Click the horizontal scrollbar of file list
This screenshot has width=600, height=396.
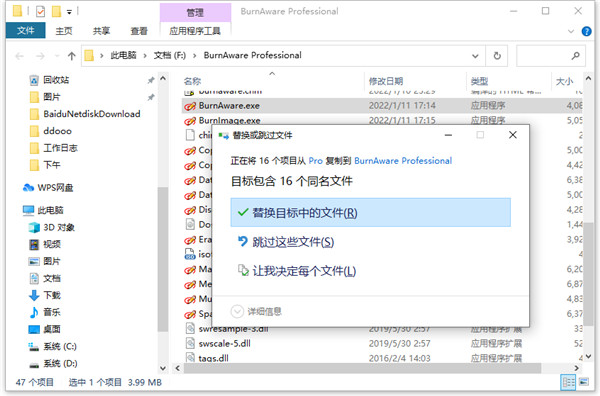pos(362,368)
